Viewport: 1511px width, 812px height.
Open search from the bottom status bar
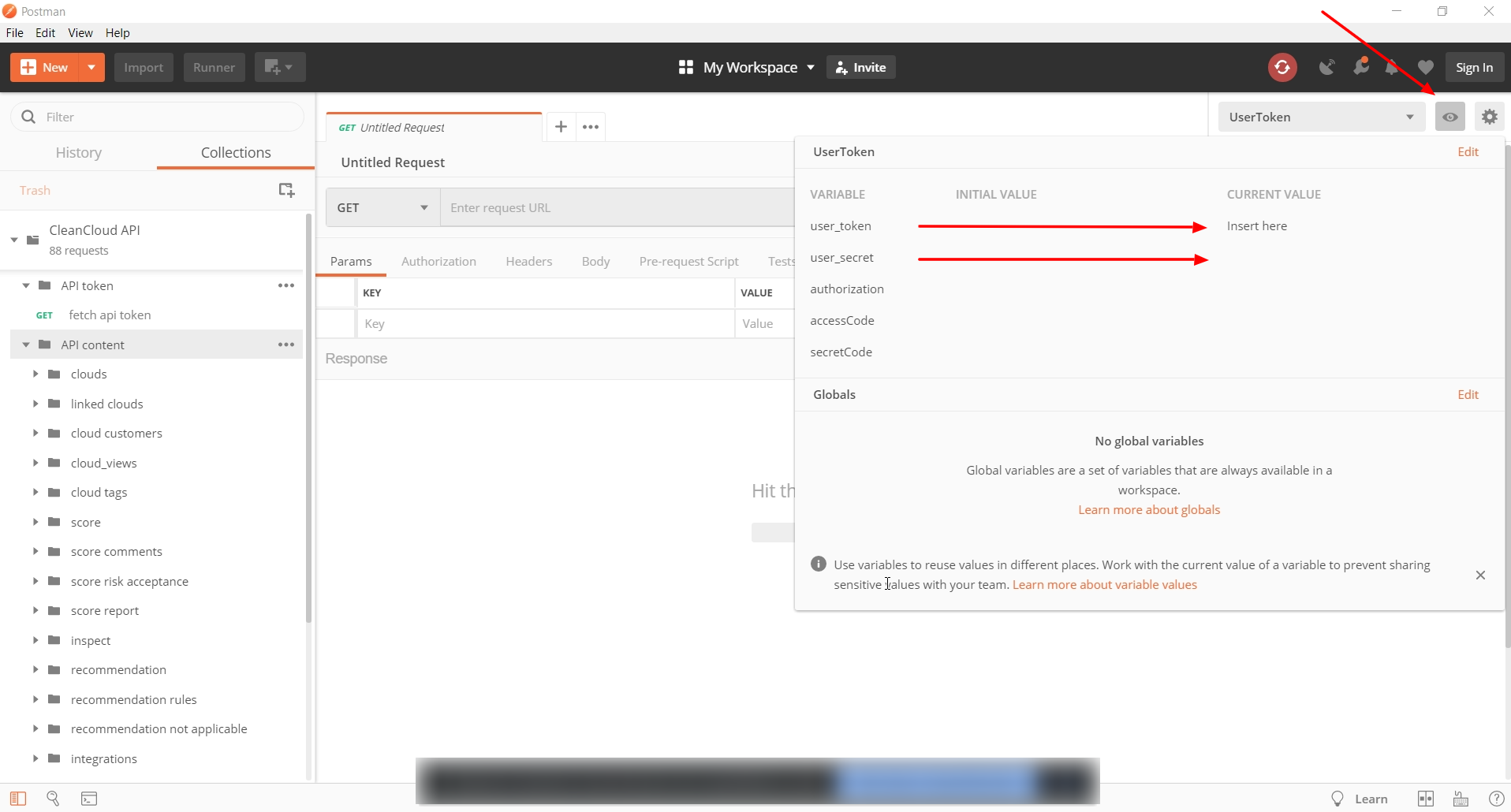[52, 799]
